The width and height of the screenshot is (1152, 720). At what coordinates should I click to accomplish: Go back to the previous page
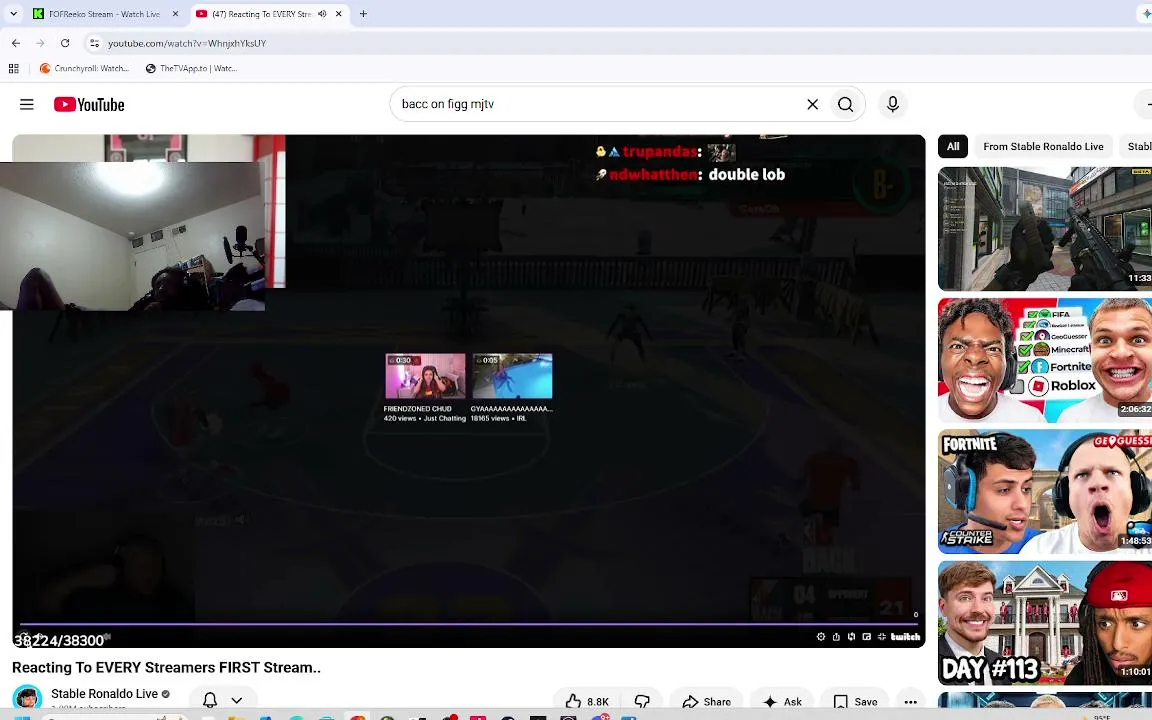click(16, 43)
